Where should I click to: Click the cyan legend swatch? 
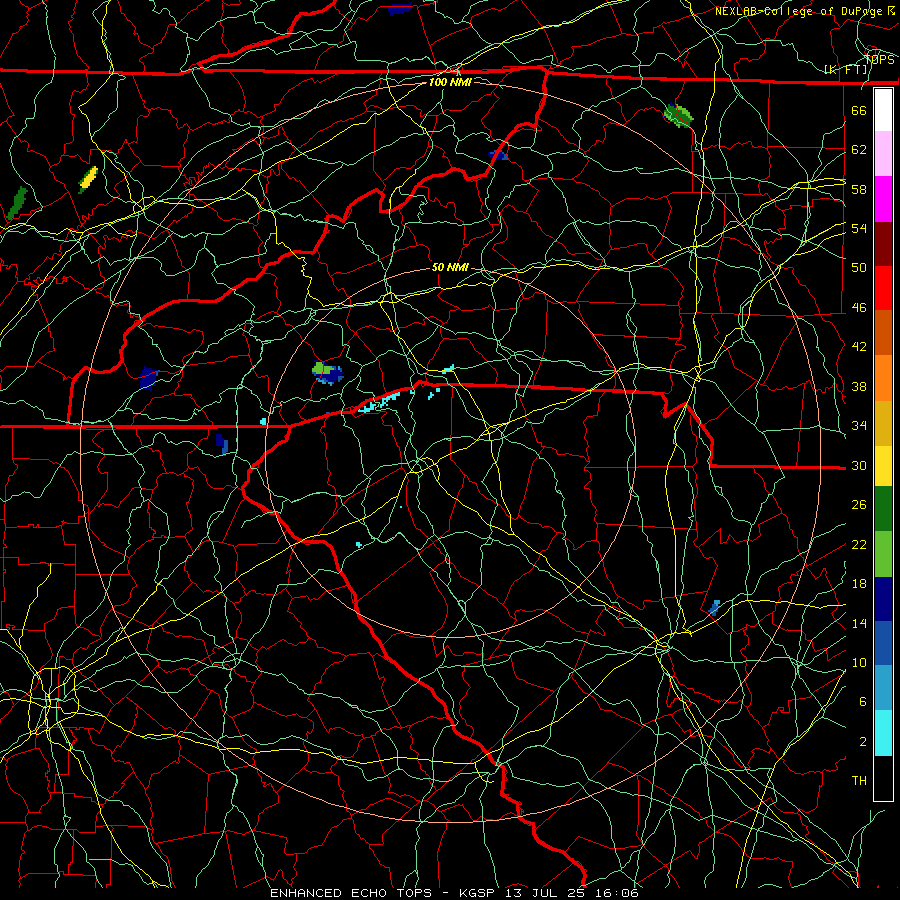[x=883, y=733]
